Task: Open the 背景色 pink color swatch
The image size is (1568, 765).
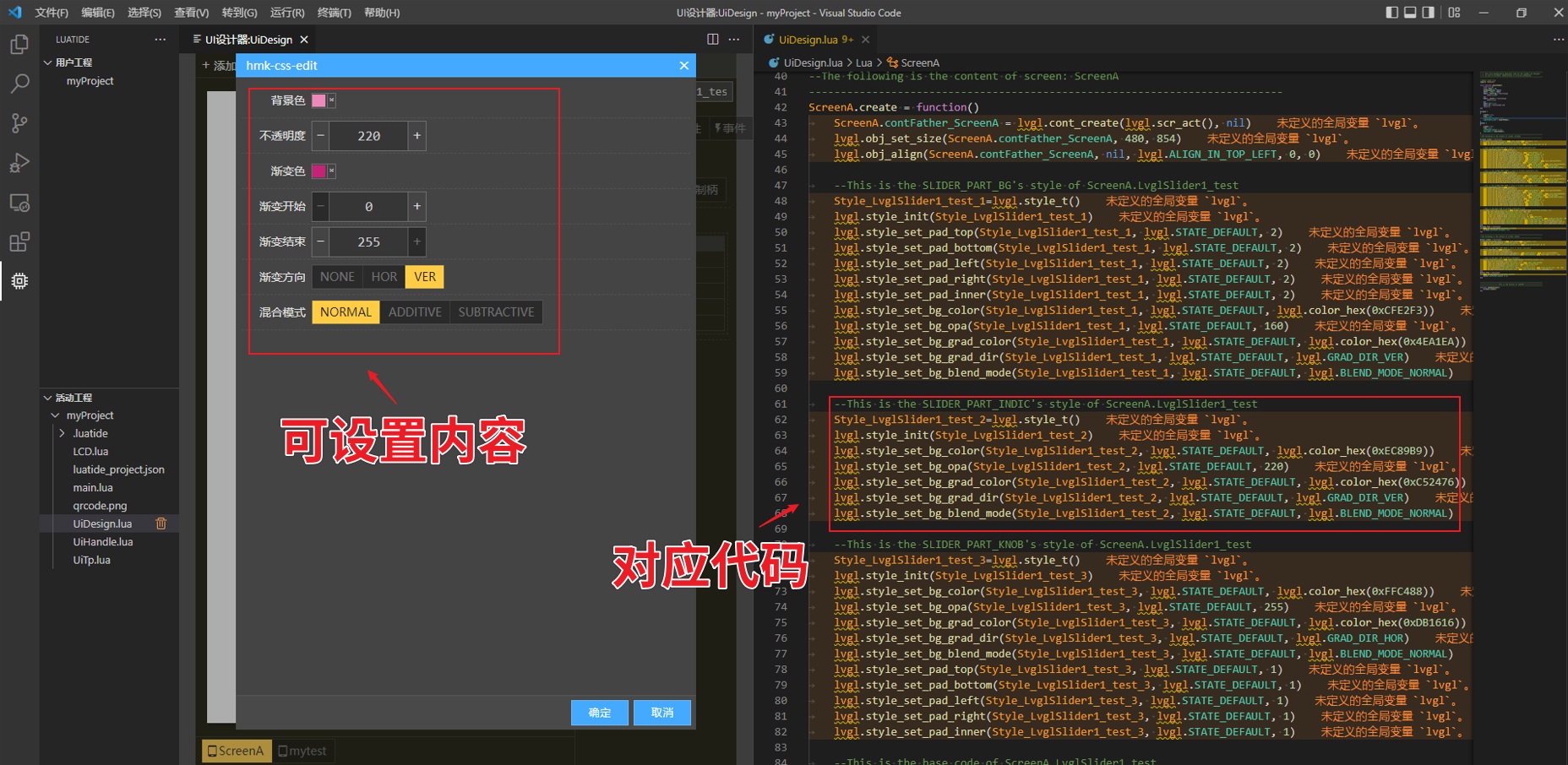Action: click(318, 100)
